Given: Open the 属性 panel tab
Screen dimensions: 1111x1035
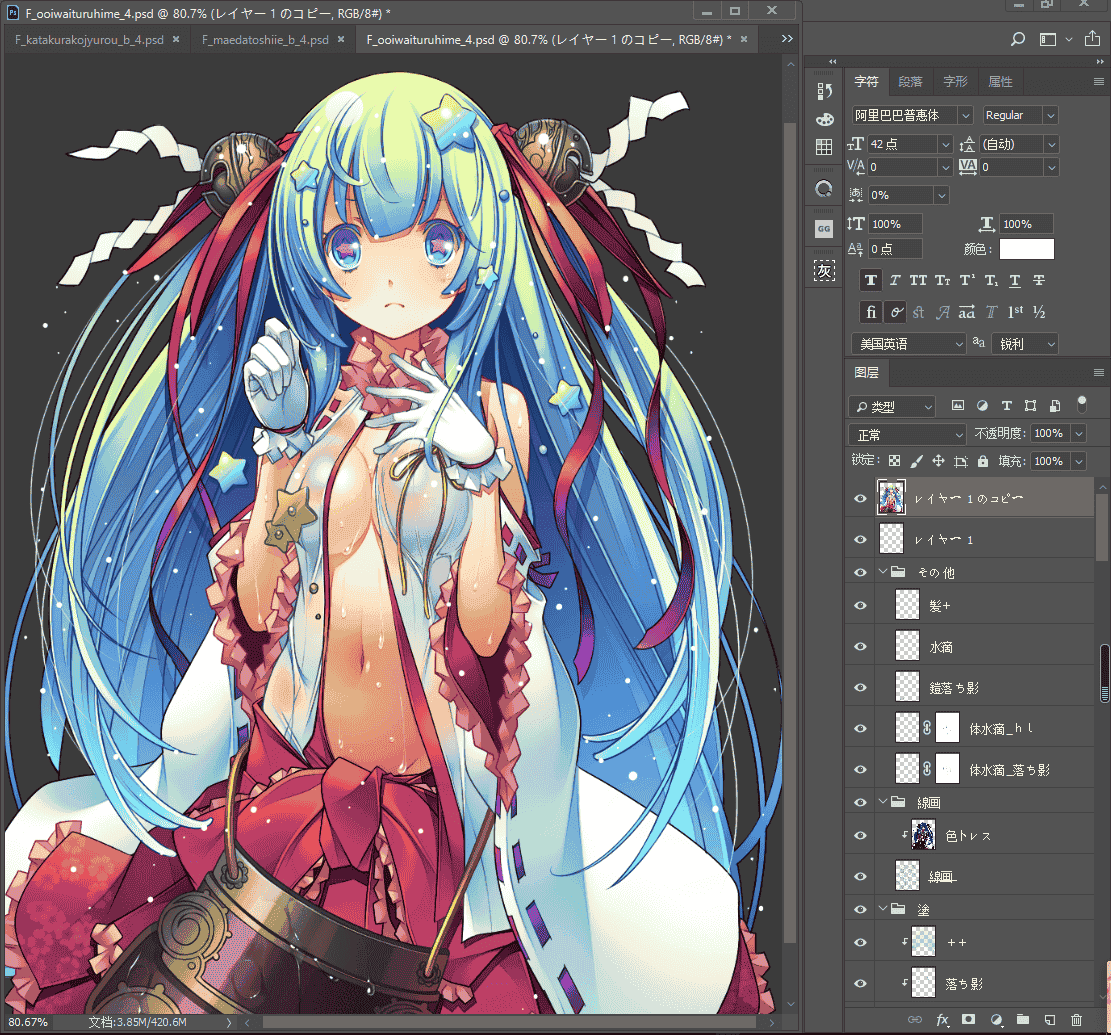Looking at the screenshot, I should click(1000, 81).
